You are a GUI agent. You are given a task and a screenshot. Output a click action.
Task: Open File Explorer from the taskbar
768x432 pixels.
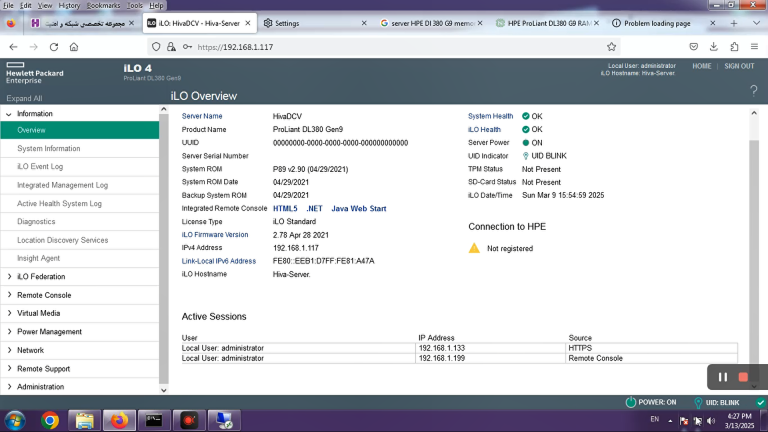[x=84, y=421]
